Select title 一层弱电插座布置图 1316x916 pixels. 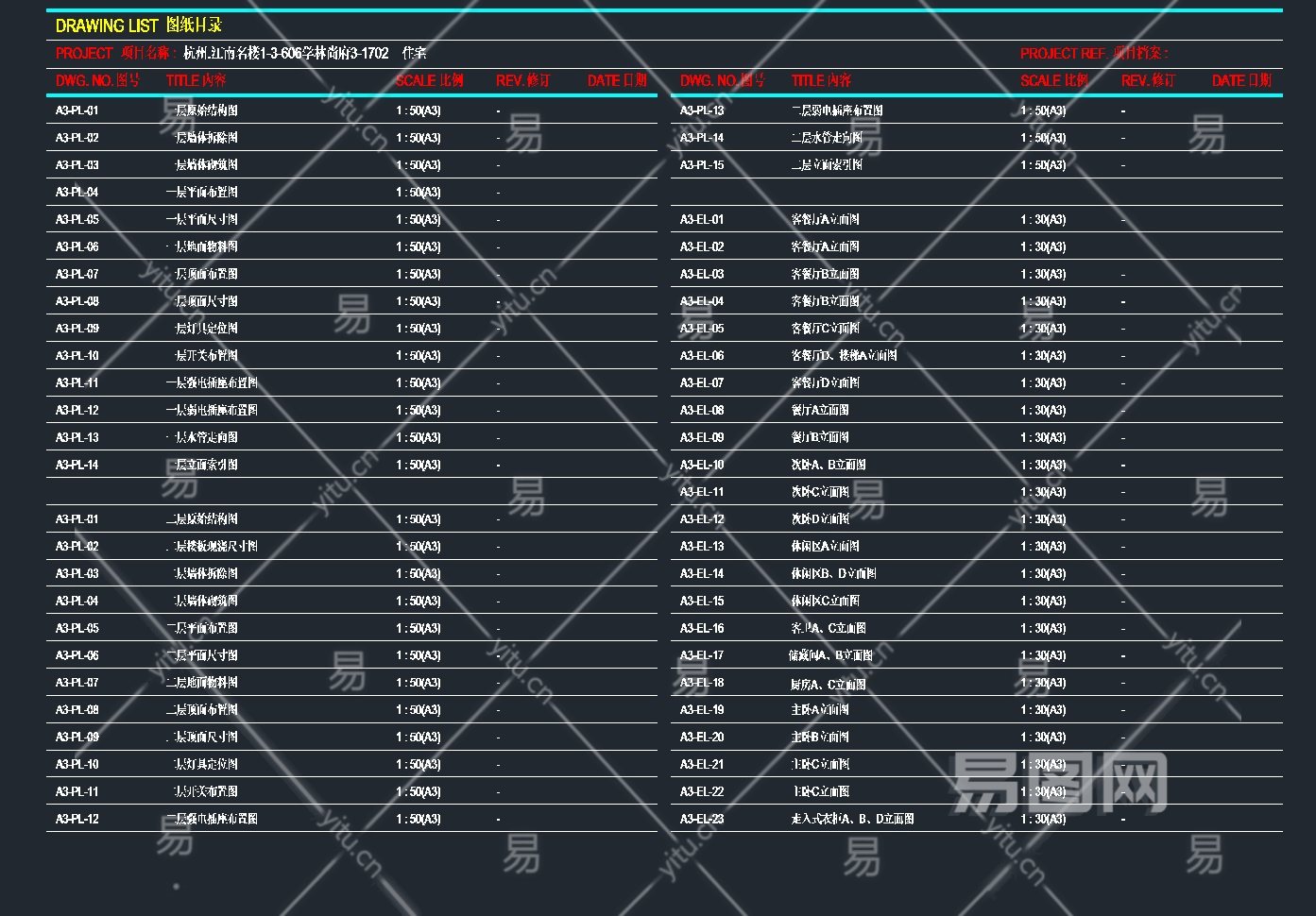coord(212,411)
